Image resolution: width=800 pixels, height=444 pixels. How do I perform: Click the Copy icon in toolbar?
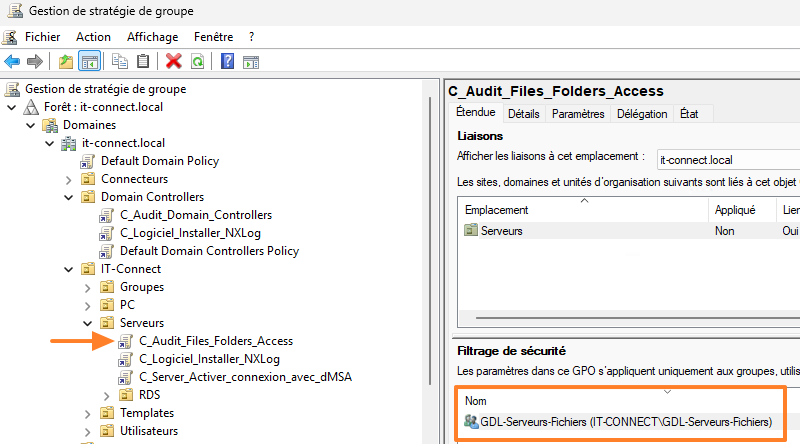point(120,62)
